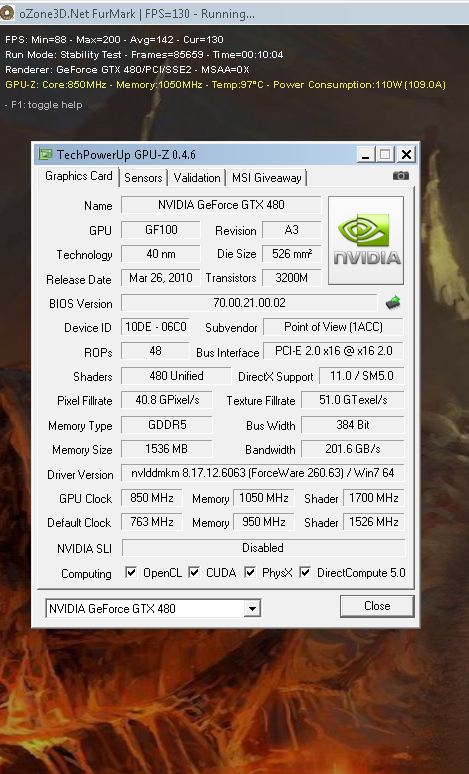Click the FurMark GPU-Z stats line in yellow
Image resolution: width=469 pixels, height=774 pixels.
(225, 84)
